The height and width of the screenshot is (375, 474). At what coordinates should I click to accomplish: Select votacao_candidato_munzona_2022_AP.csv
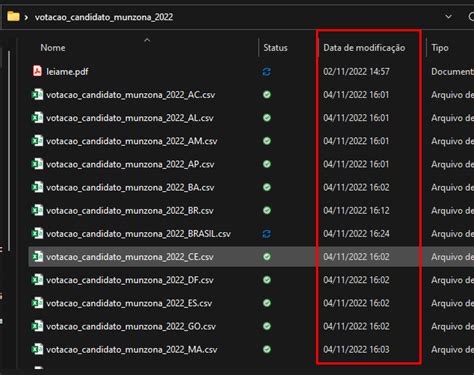pyautogui.click(x=130, y=164)
